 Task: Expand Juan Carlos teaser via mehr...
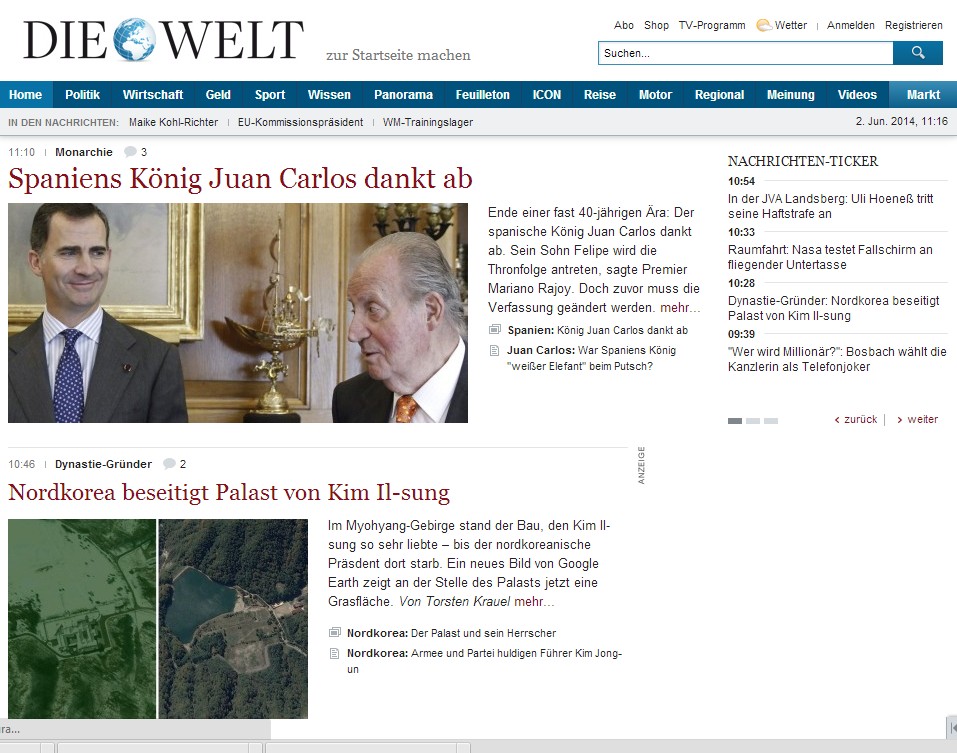[679, 308]
